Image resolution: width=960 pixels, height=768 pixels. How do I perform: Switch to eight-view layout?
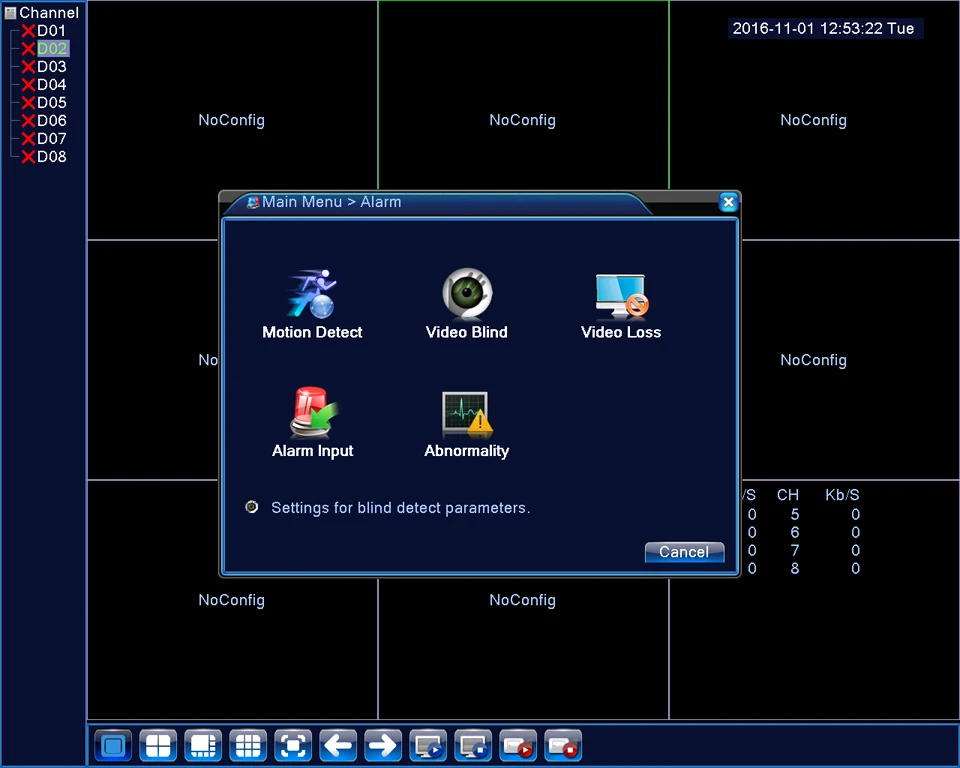(203, 745)
